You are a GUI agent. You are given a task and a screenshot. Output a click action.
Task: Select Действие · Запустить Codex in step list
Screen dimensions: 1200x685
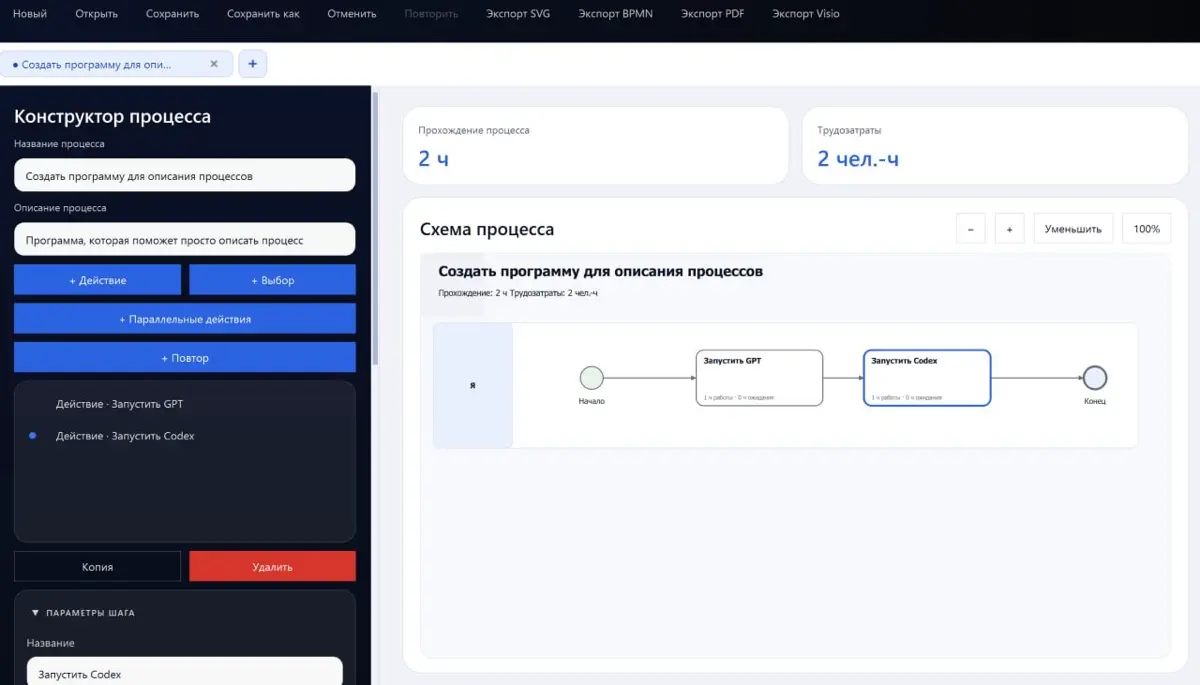tap(185, 436)
